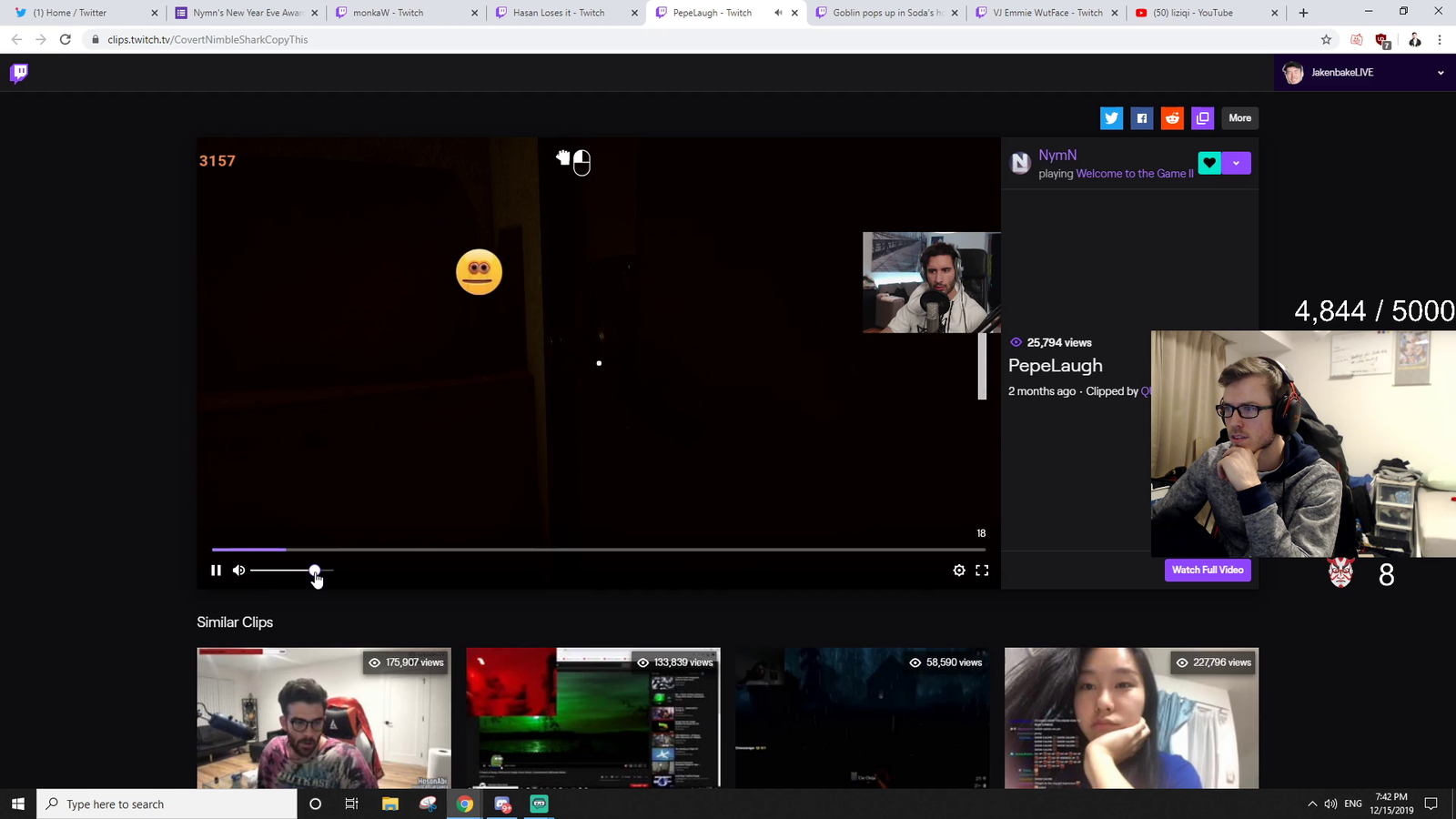
Task: Show hidden system tray icons
Action: click(1312, 804)
